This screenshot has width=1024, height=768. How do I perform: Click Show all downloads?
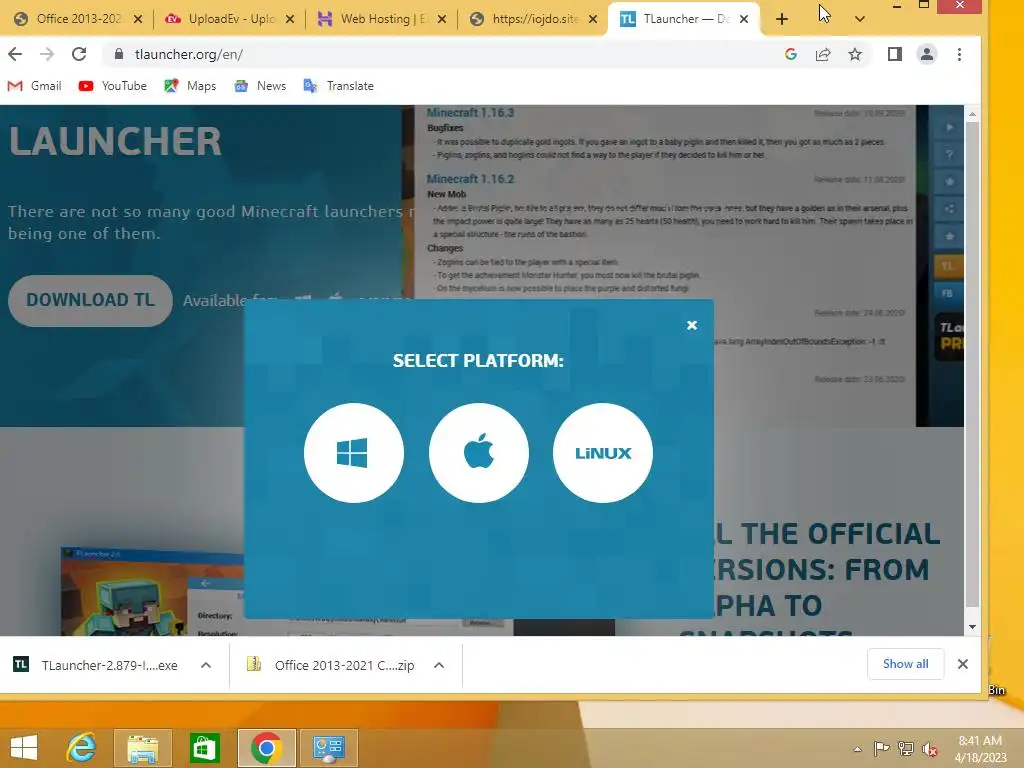(905, 664)
